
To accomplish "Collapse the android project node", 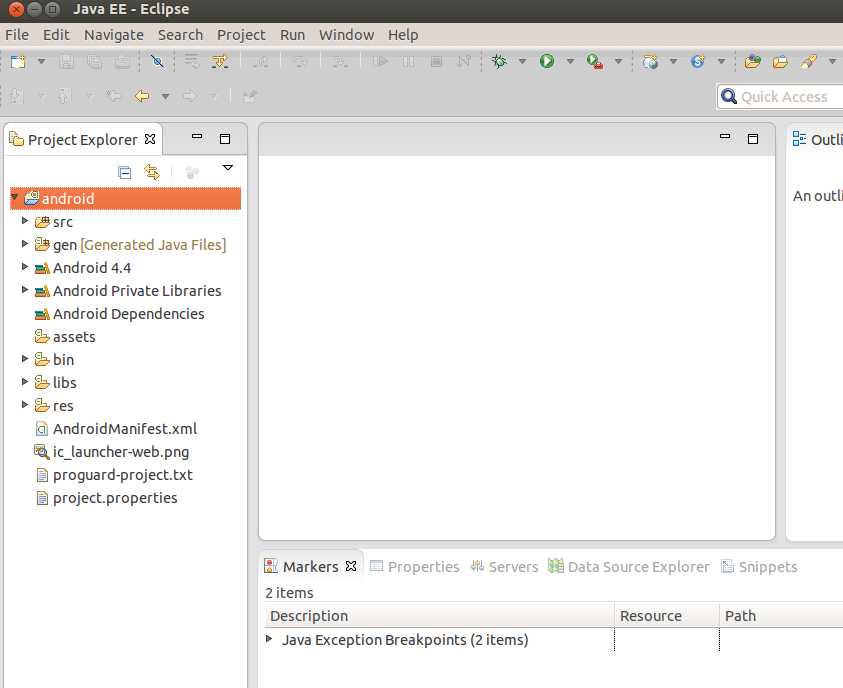I will 15,197.
